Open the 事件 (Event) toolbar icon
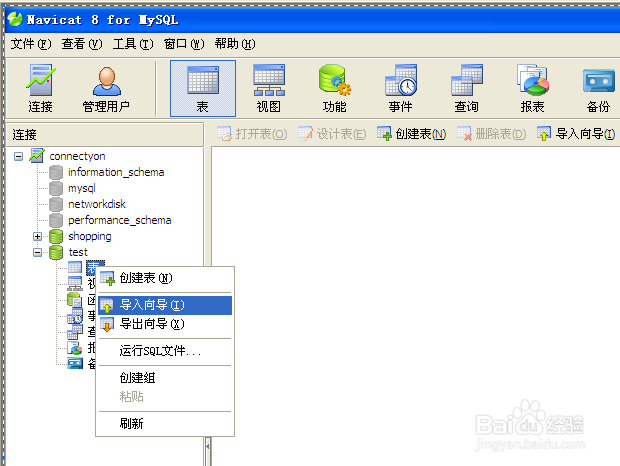 [x=401, y=89]
